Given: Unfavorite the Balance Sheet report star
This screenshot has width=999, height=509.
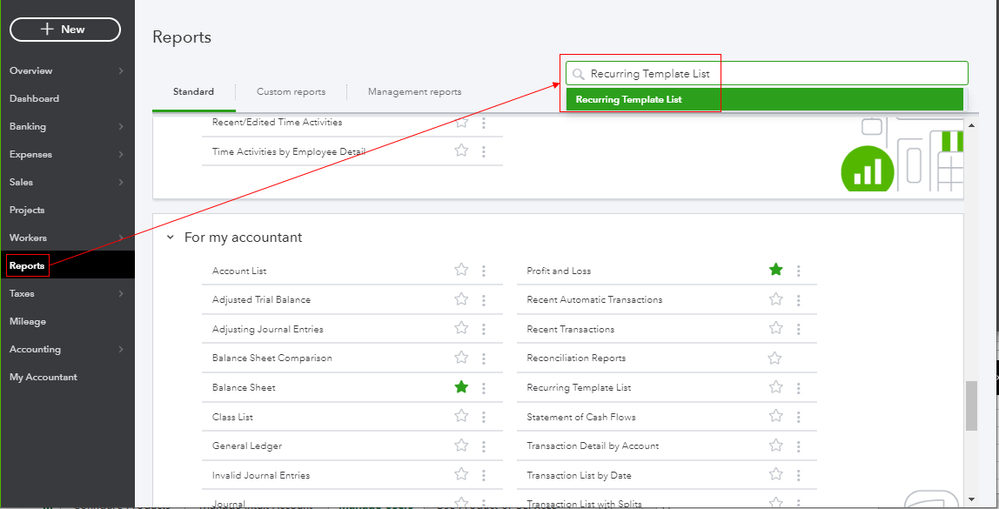Looking at the screenshot, I should pyautogui.click(x=461, y=387).
